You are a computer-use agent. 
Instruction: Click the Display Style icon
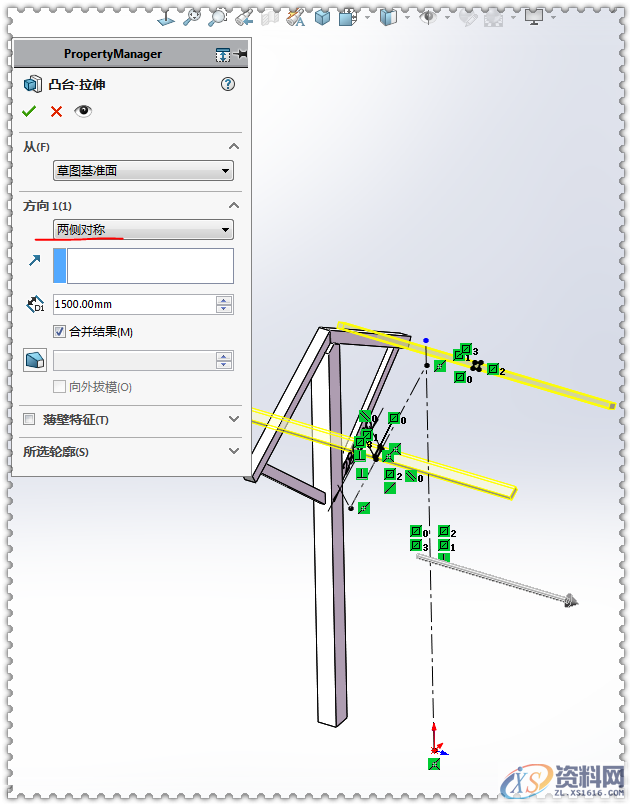[x=348, y=18]
